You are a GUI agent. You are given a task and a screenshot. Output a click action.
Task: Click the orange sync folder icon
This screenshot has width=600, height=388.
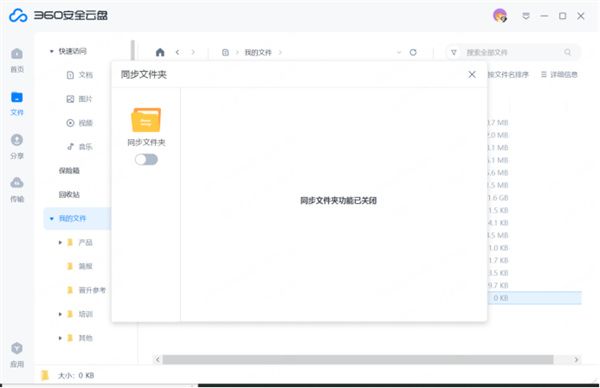click(146, 120)
